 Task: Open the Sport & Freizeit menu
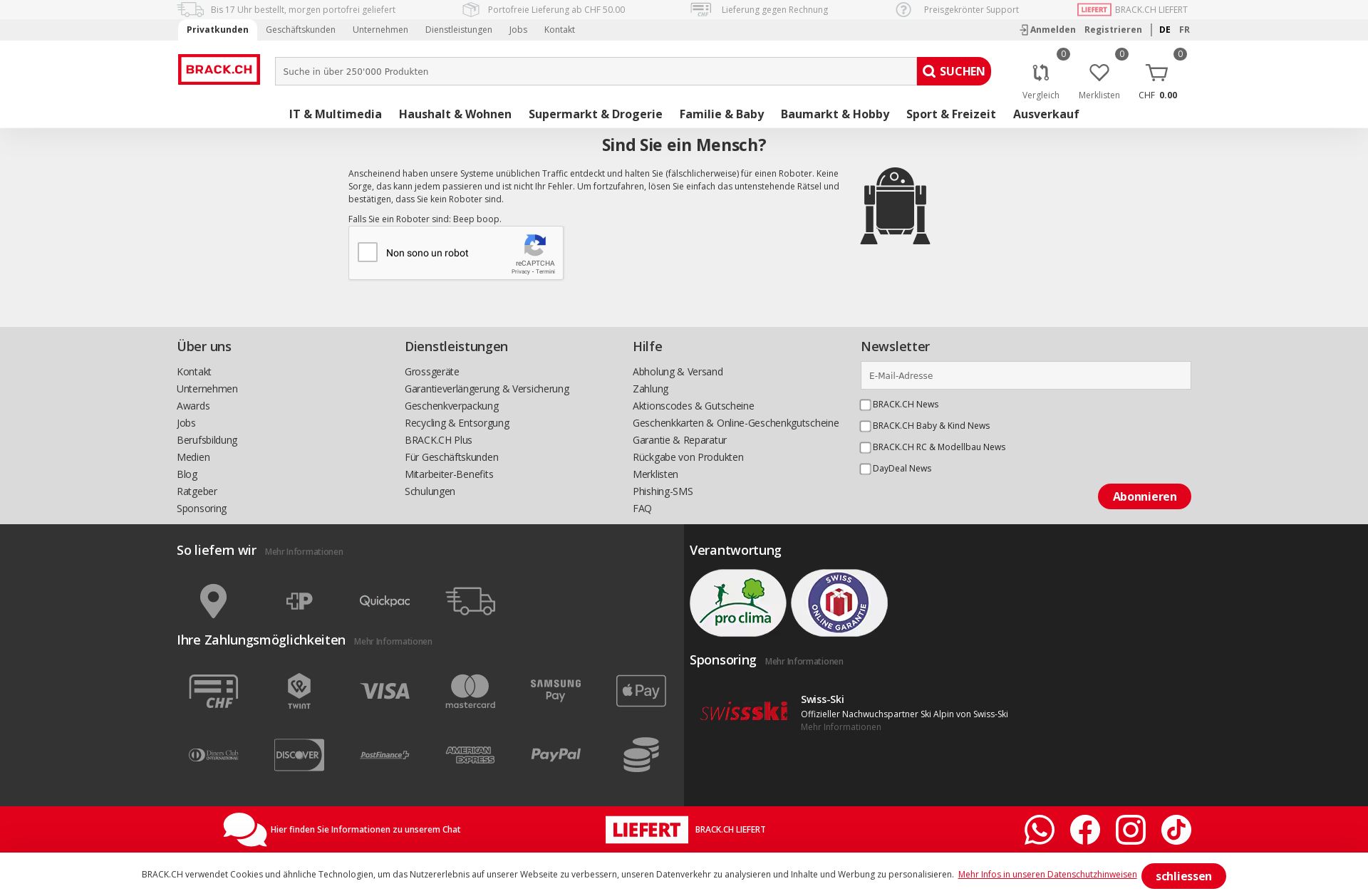(951, 114)
